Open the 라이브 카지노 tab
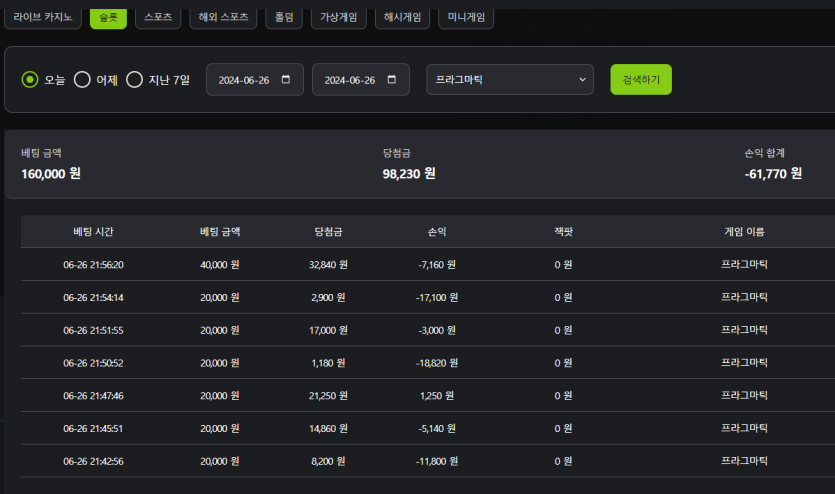This screenshot has height=494, width=835. [x=43, y=18]
